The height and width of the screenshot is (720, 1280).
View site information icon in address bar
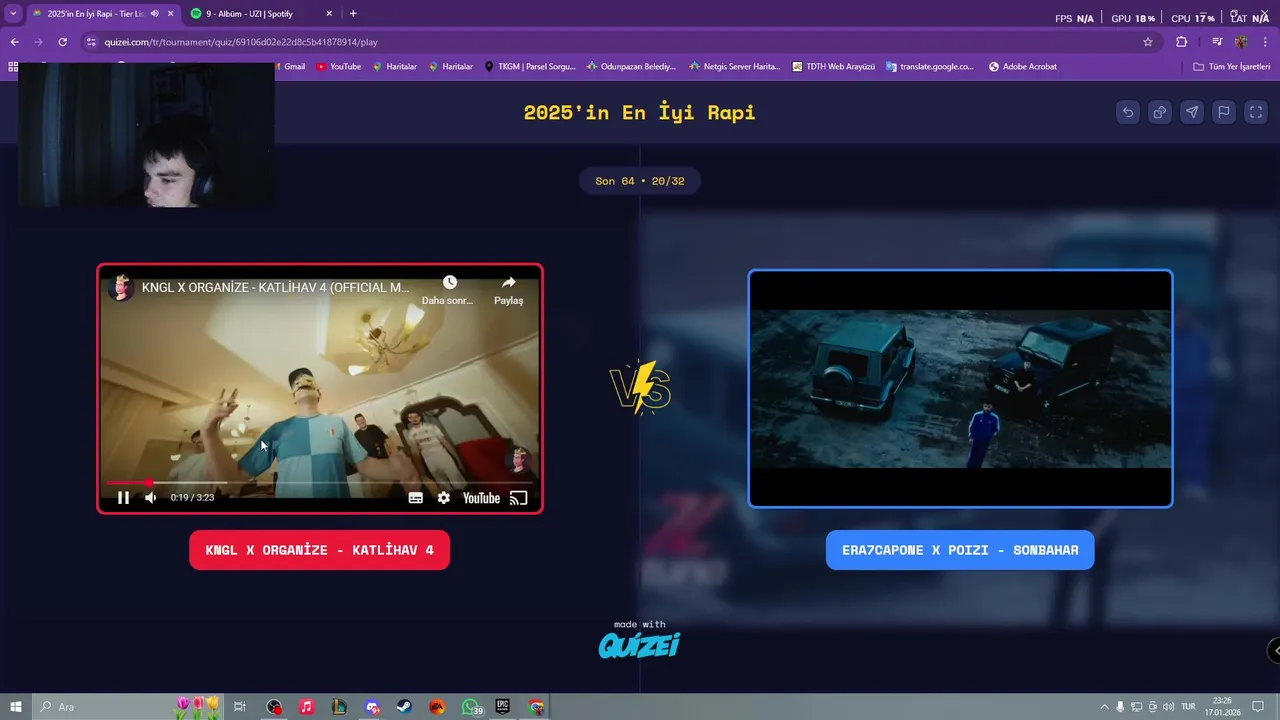pos(91,42)
